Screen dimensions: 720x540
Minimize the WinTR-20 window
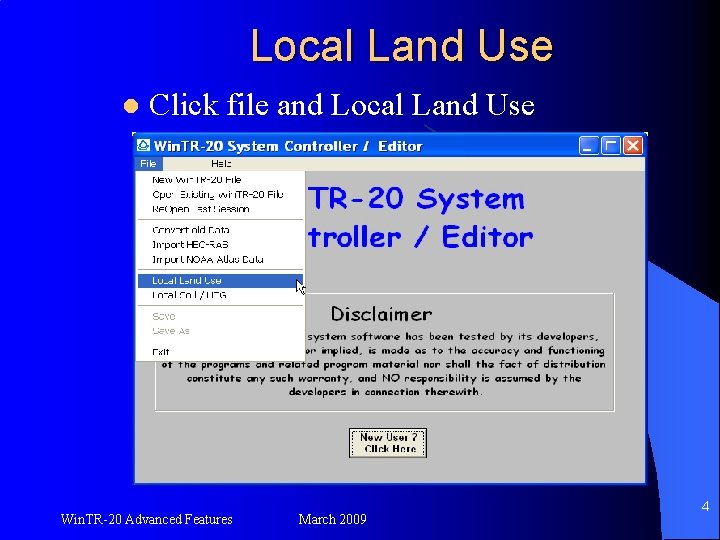589,146
